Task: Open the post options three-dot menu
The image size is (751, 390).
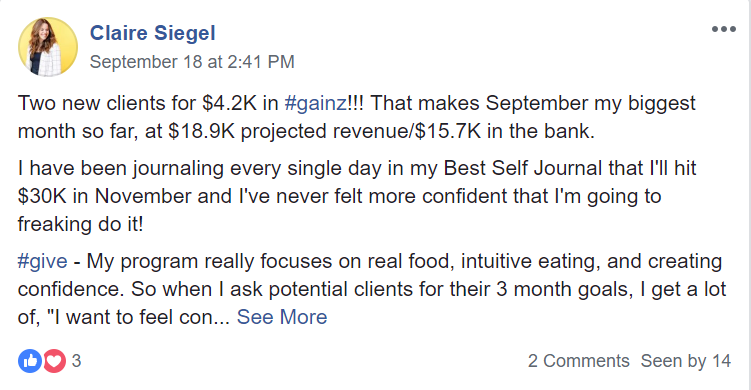Action: click(723, 29)
